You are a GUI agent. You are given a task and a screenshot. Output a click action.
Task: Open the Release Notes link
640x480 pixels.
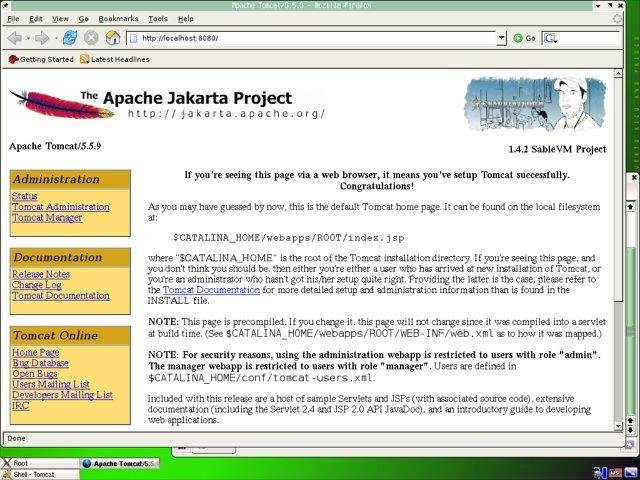tap(41, 274)
